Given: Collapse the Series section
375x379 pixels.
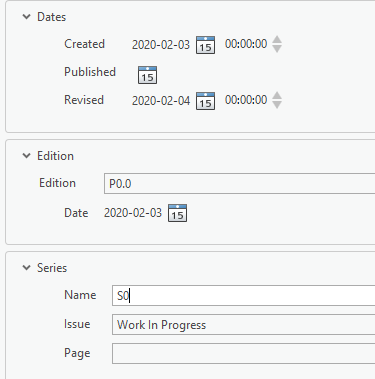Looking at the screenshot, I should pyautogui.click(x=26, y=268).
